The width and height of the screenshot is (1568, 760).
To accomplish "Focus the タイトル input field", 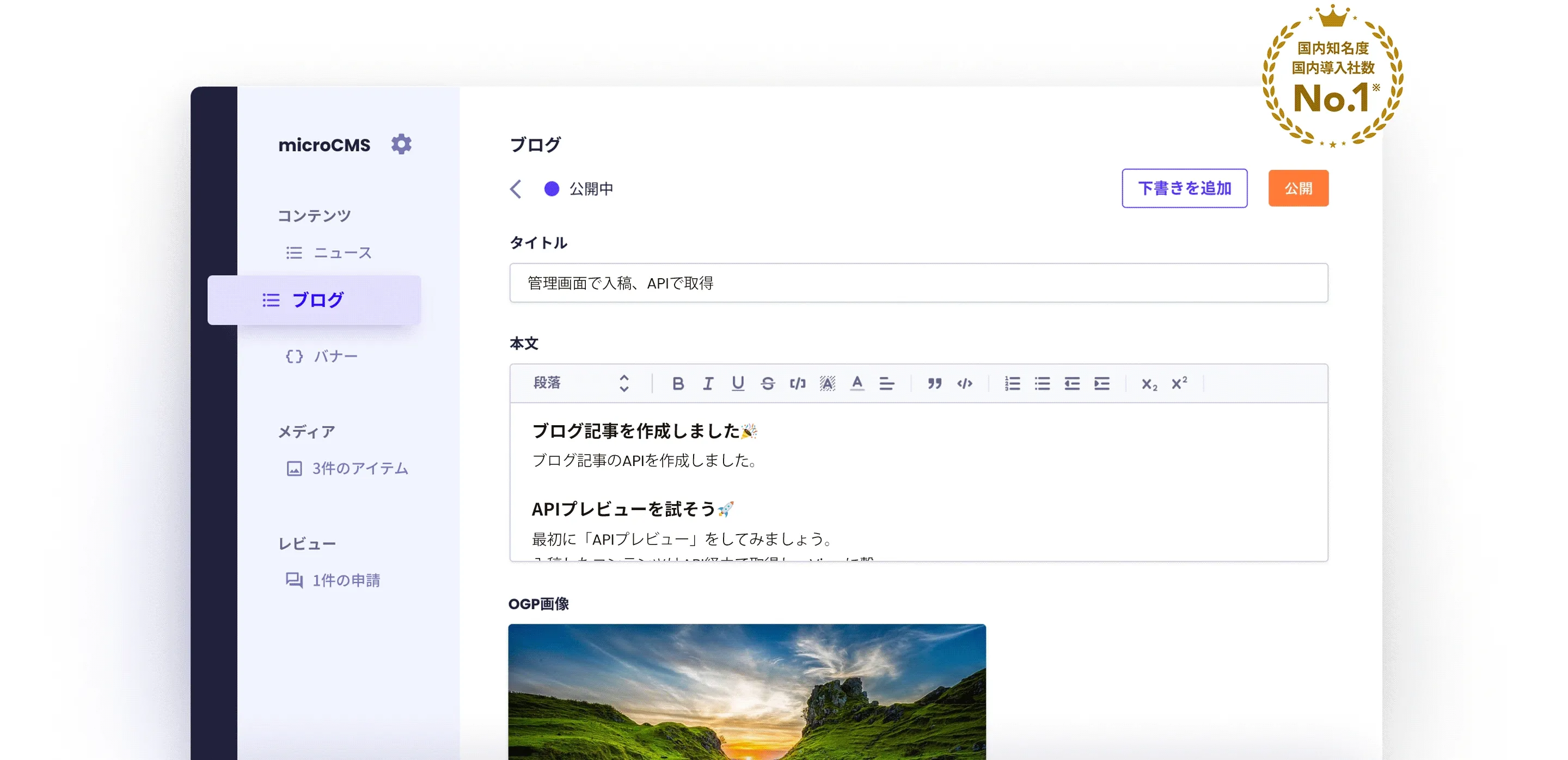I will click(918, 283).
